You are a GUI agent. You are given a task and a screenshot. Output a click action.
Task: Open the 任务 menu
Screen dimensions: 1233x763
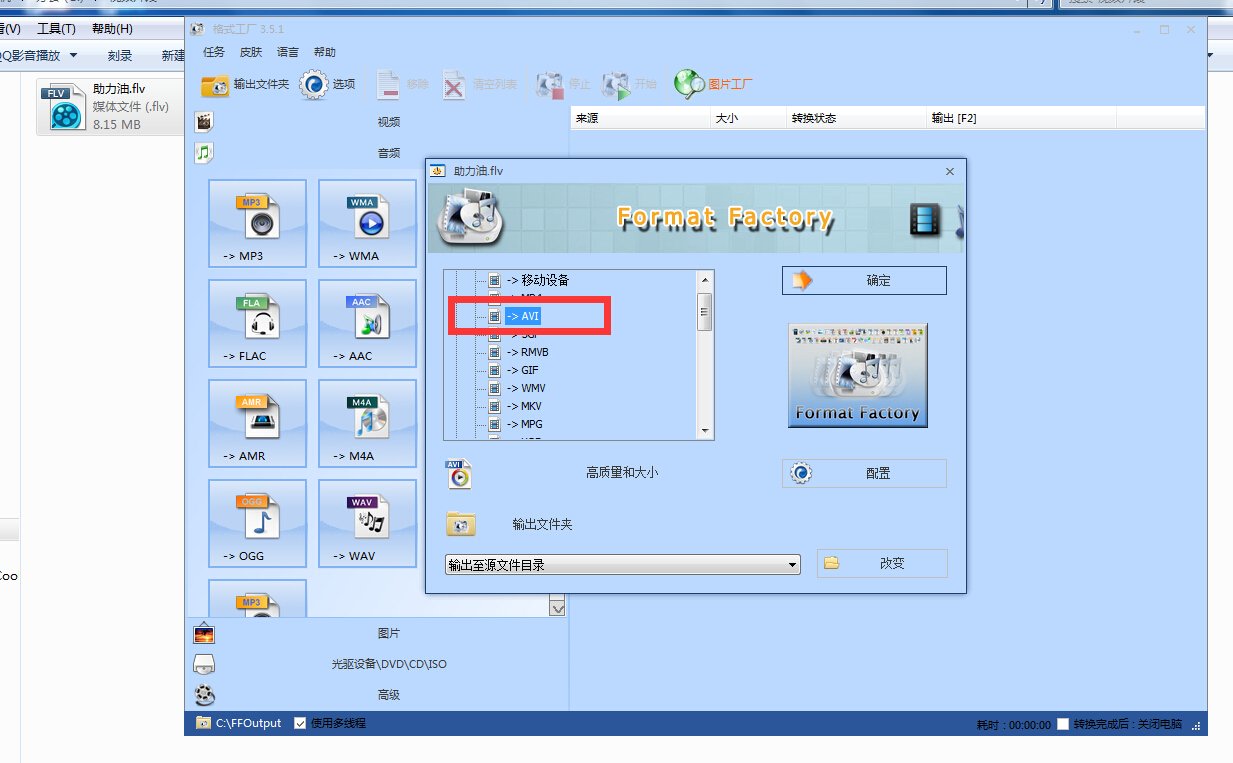tap(214, 52)
